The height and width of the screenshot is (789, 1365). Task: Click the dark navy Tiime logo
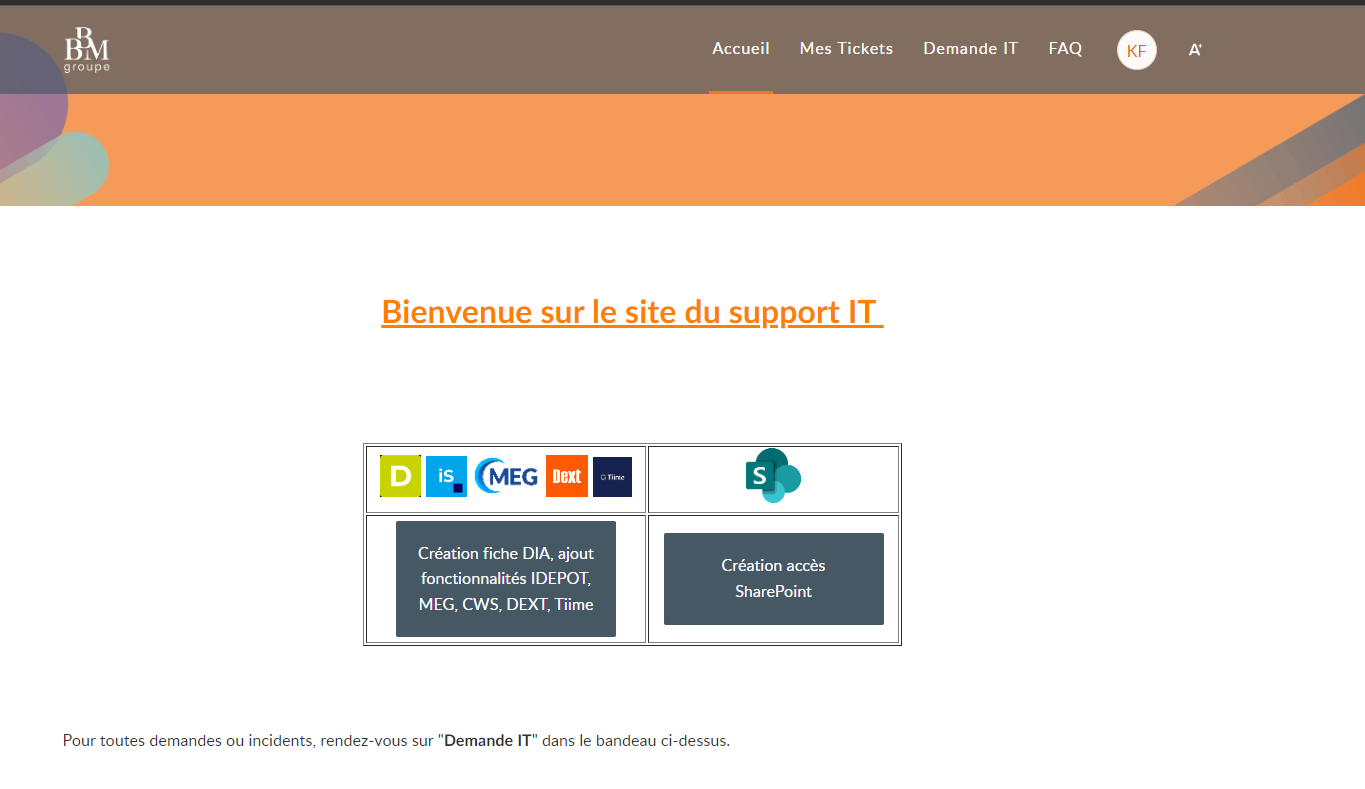[x=612, y=477]
